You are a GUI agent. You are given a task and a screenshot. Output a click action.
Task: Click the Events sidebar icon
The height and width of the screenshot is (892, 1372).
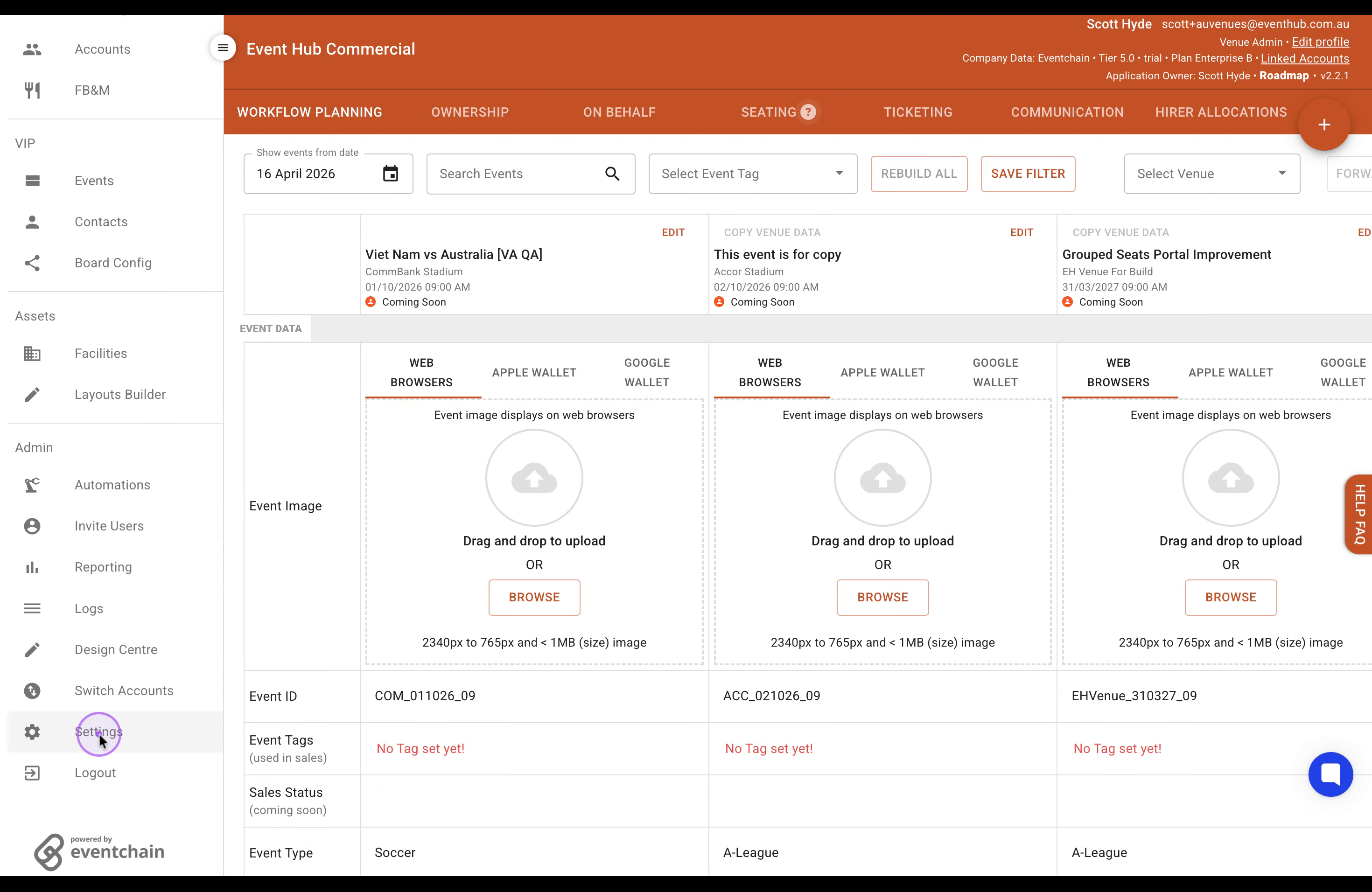coord(32,181)
